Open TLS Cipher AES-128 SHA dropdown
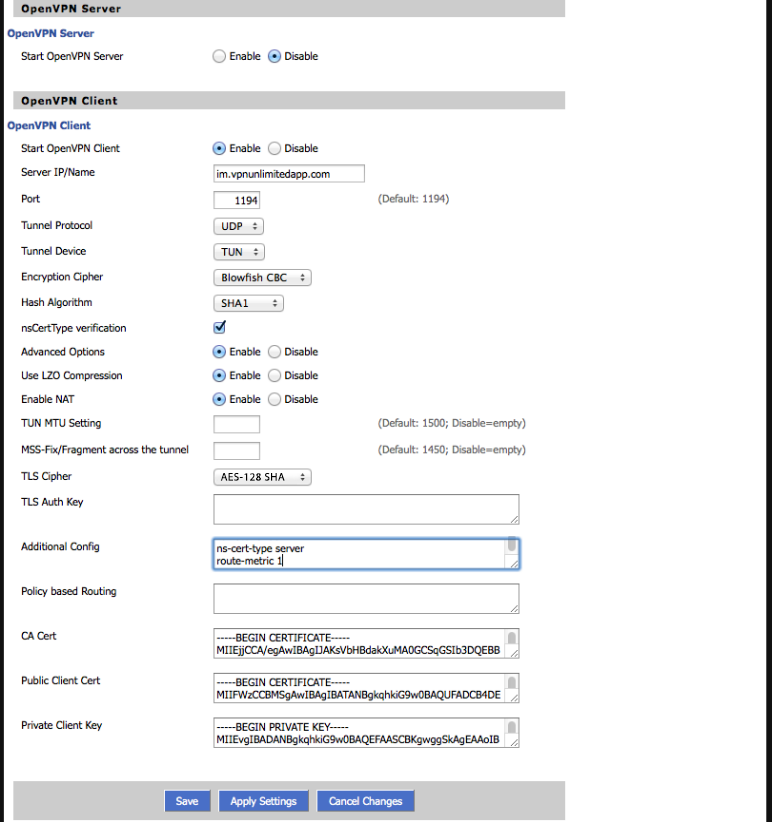This screenshot has height=822, width=772. [x=263, y=477]
